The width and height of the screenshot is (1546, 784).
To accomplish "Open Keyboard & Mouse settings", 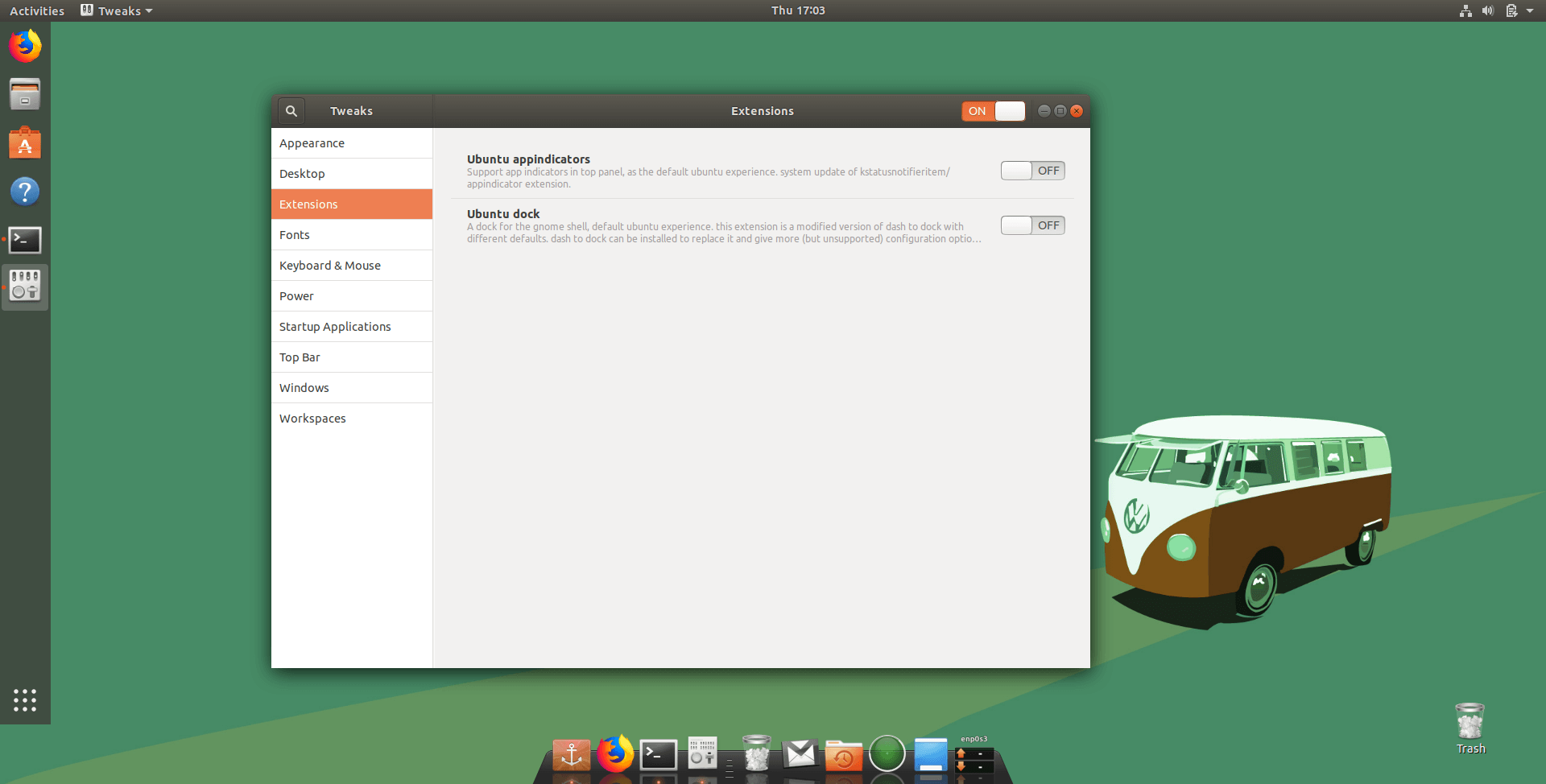I will [352, 266].
